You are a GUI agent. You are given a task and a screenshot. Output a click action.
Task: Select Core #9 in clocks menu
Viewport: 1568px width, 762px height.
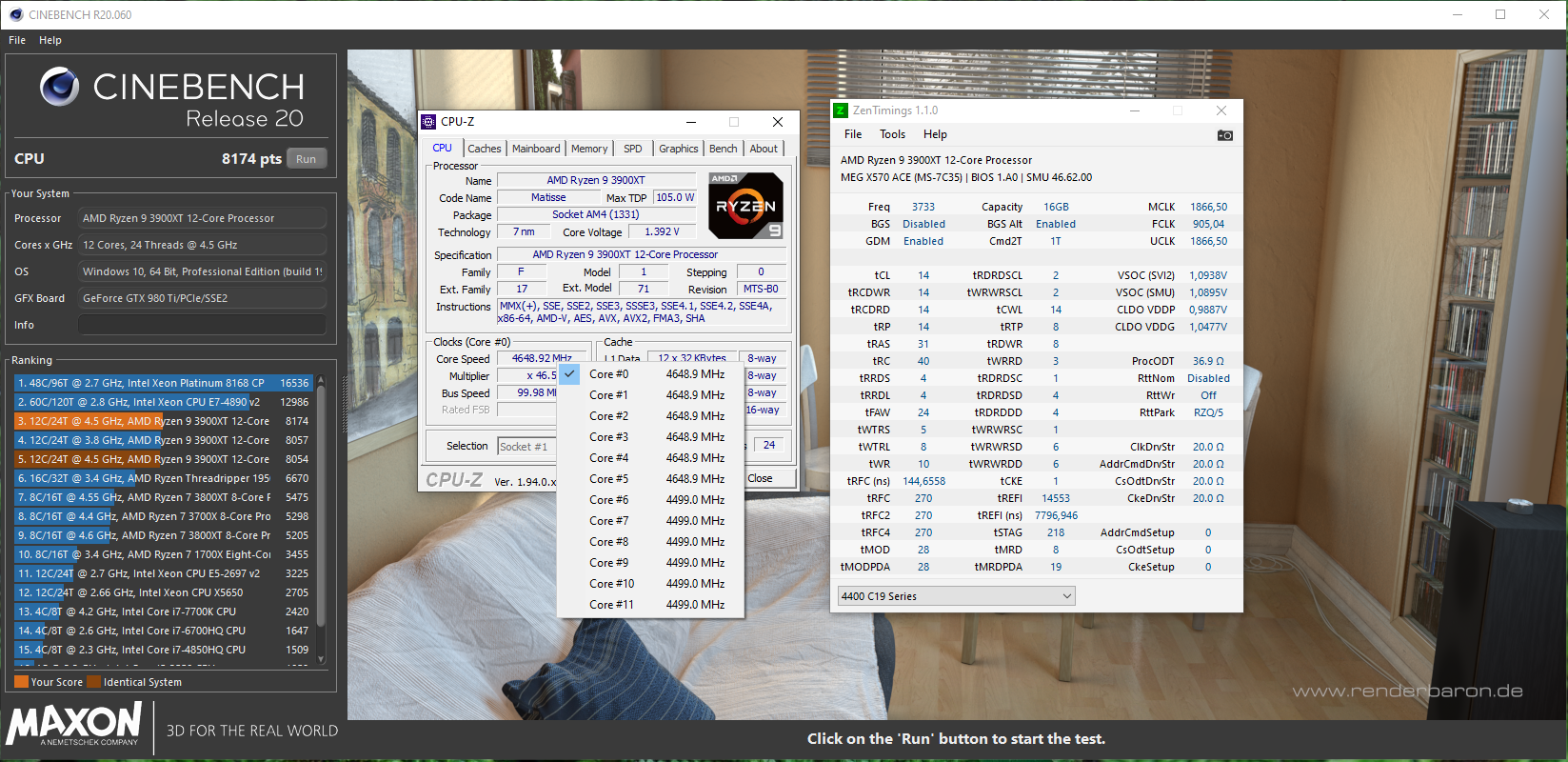(650, 563)
